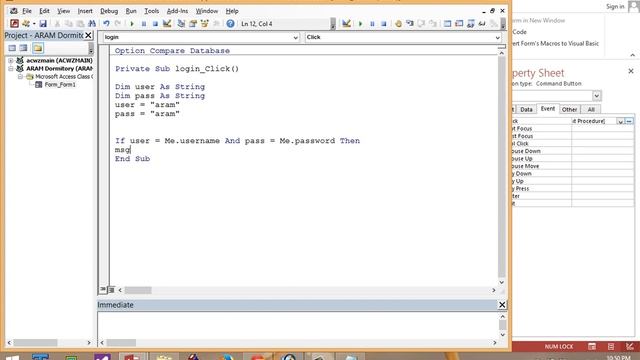Image resolution: width=640 pixels, height=360 pixels.
Task: Close the Immediate window pane
Action: (502, 305)
